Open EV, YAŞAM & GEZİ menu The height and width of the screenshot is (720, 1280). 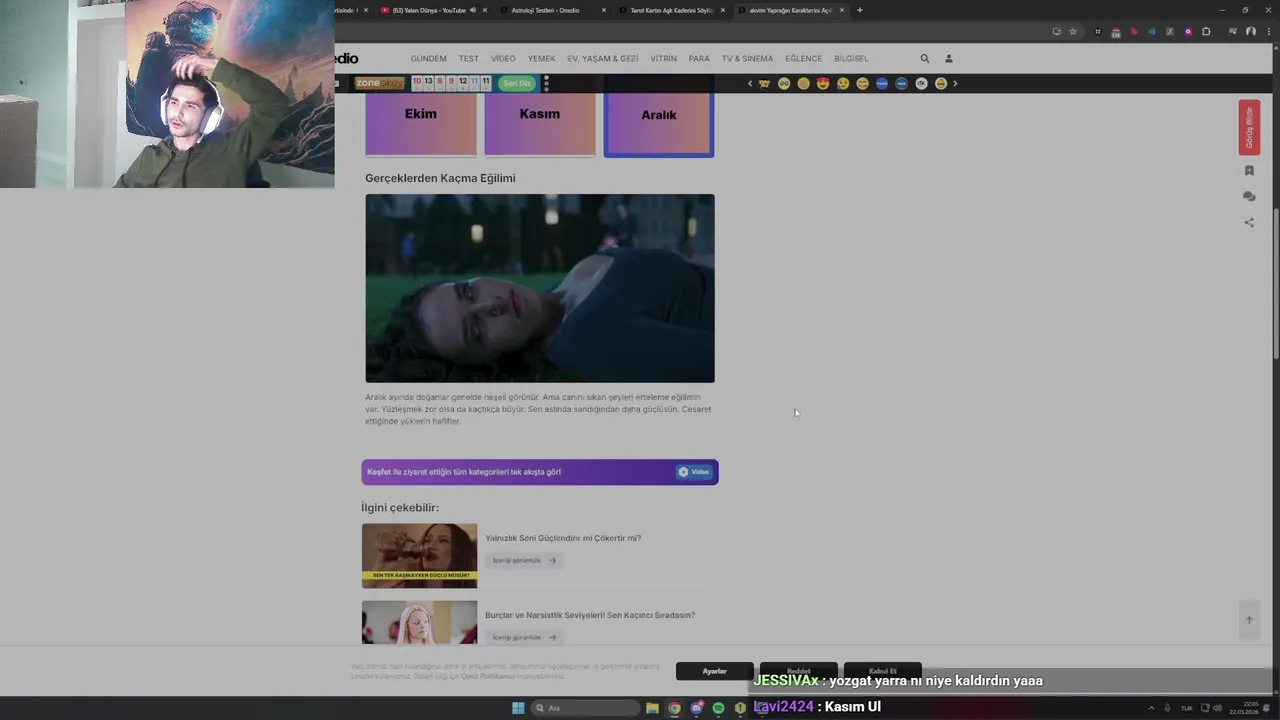[602, 59]
